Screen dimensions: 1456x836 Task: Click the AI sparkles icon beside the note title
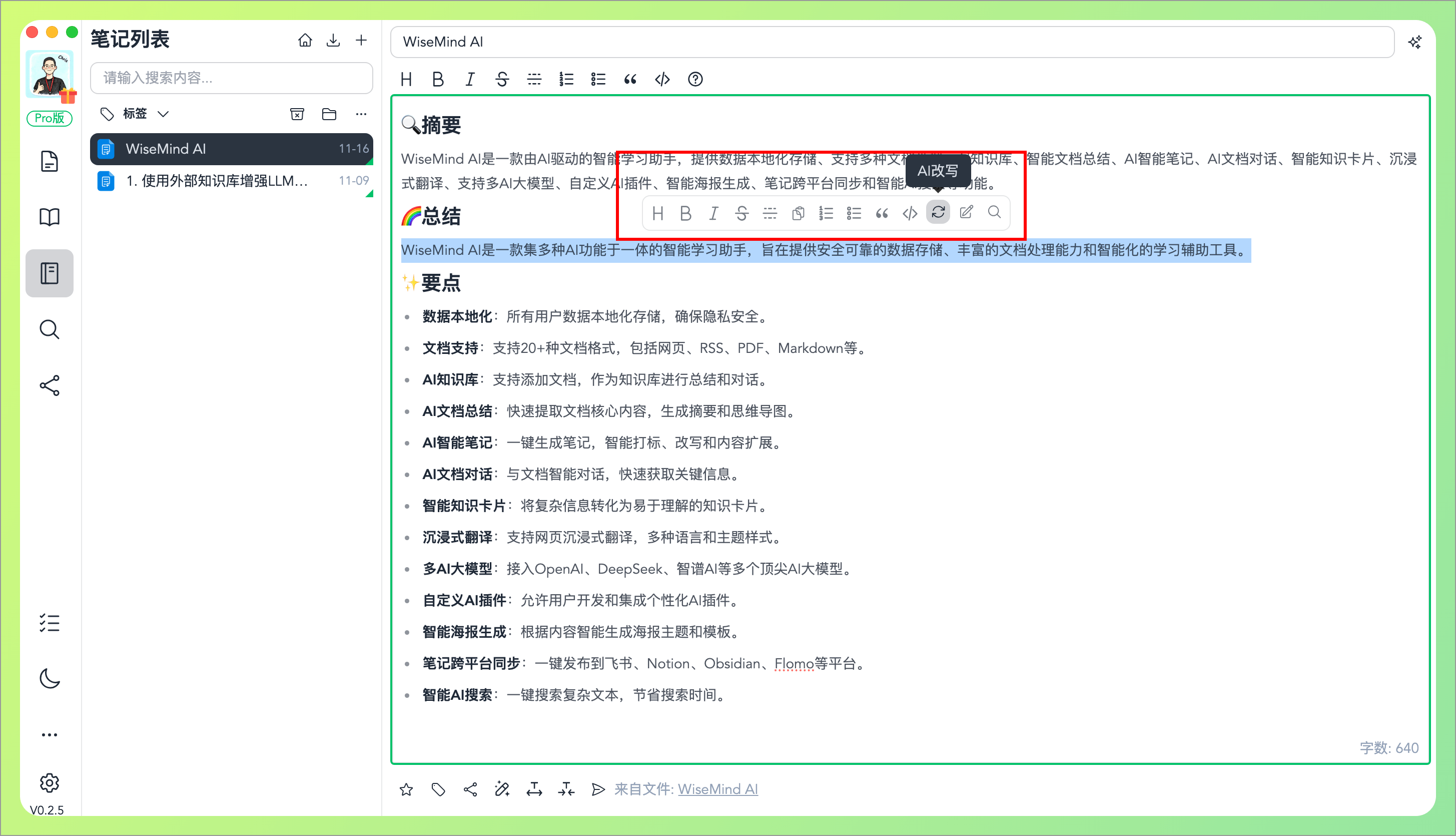click(x=1414, y=42)
